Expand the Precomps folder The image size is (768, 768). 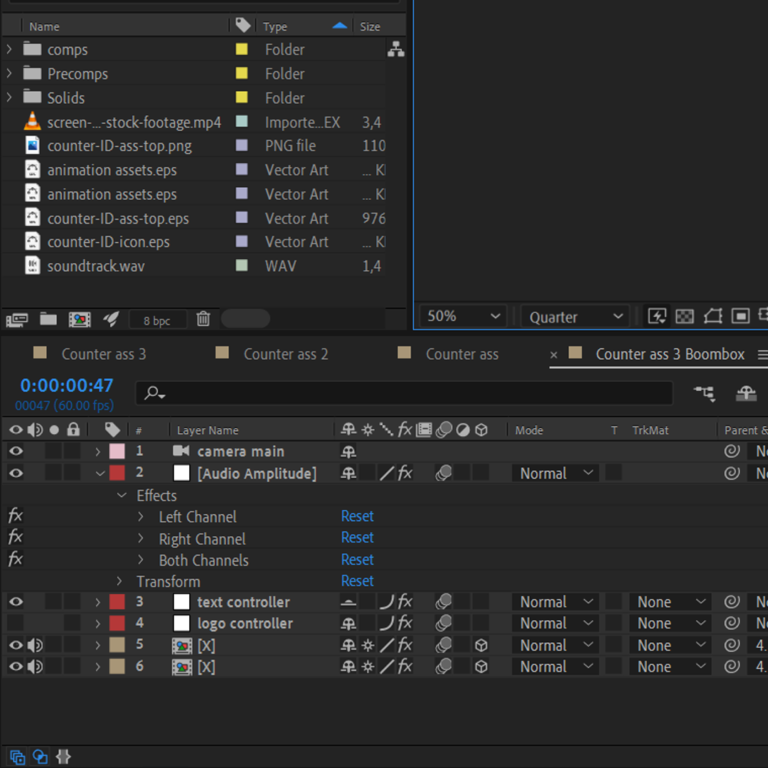(x=10, y=74)
